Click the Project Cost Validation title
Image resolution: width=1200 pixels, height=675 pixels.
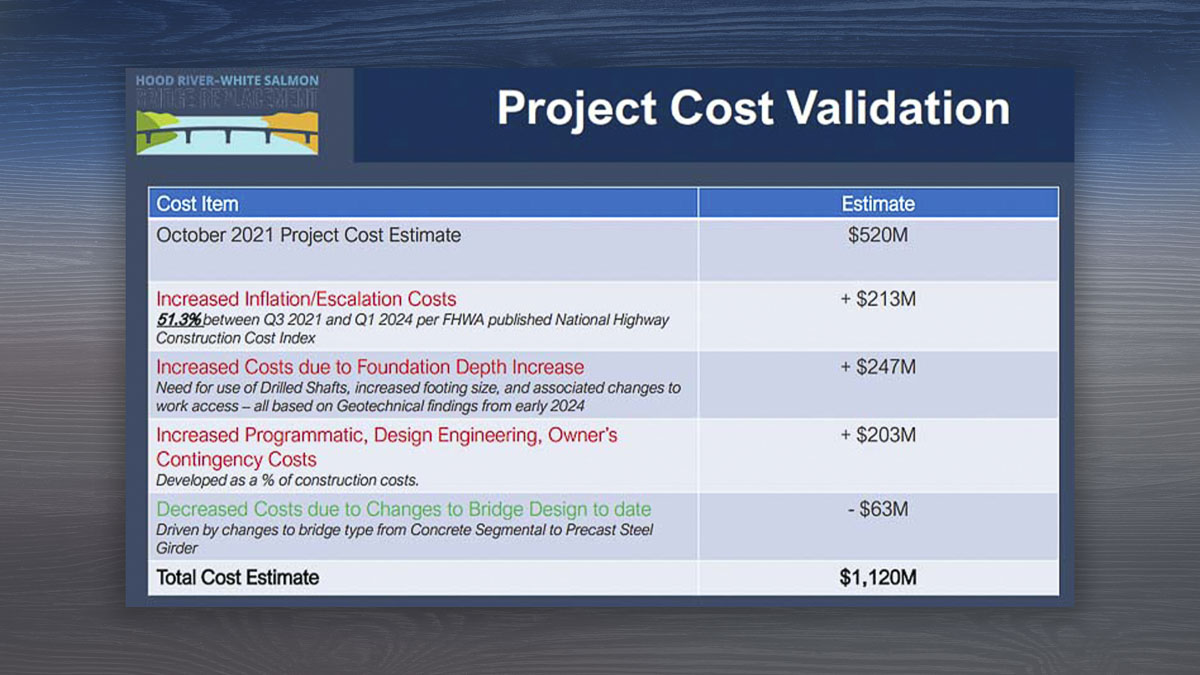[x=752, y=109]
